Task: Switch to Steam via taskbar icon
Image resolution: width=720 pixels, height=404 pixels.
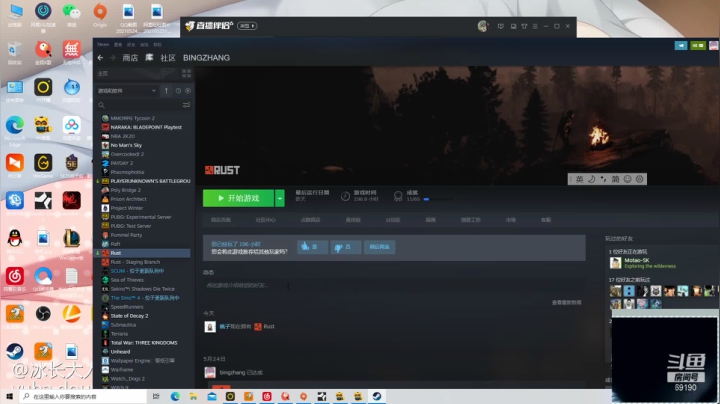Action: tap(377, 396)
